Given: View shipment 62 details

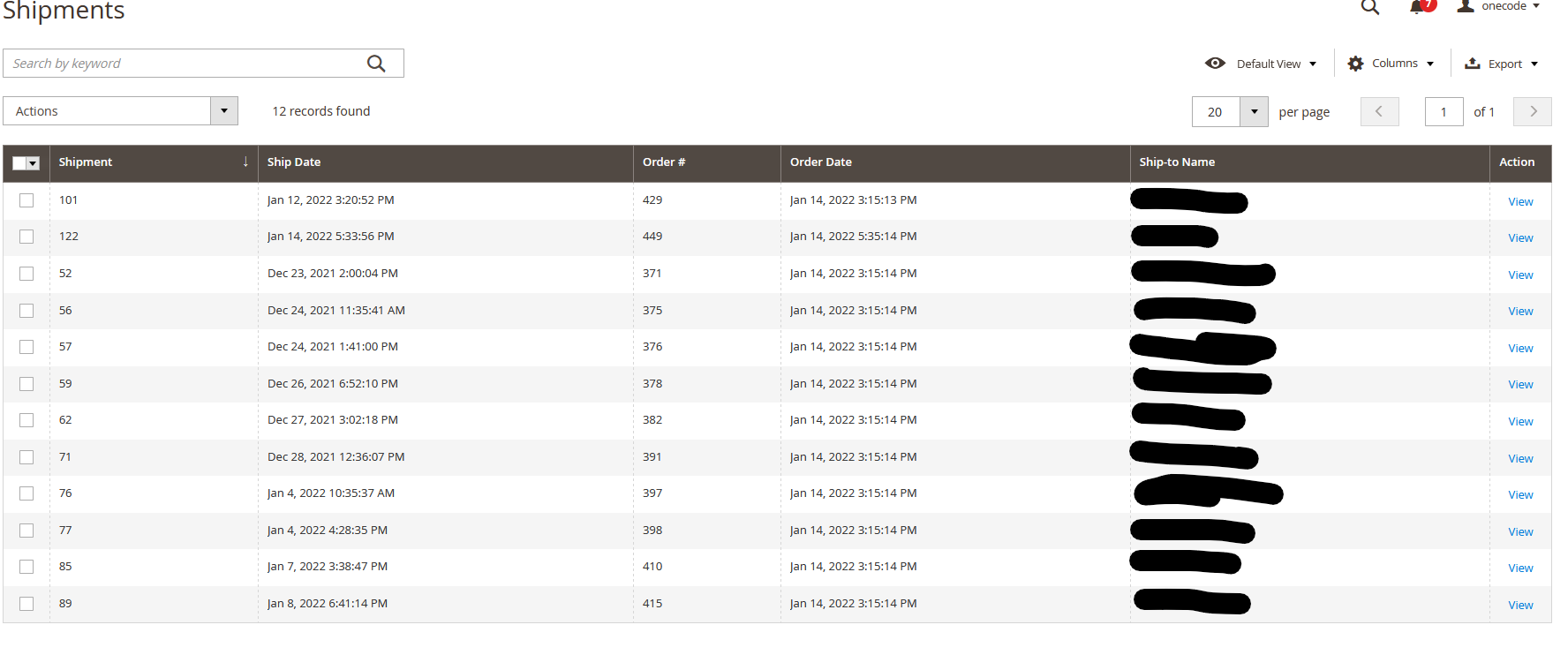Looking at the screenshot, I should pos(1520,422).
